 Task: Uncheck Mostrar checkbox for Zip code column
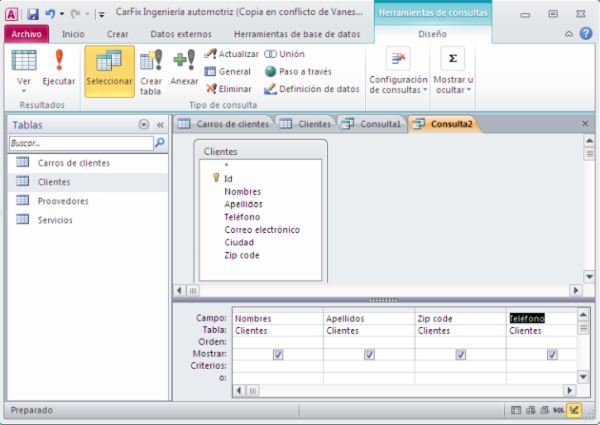[461, 354]
